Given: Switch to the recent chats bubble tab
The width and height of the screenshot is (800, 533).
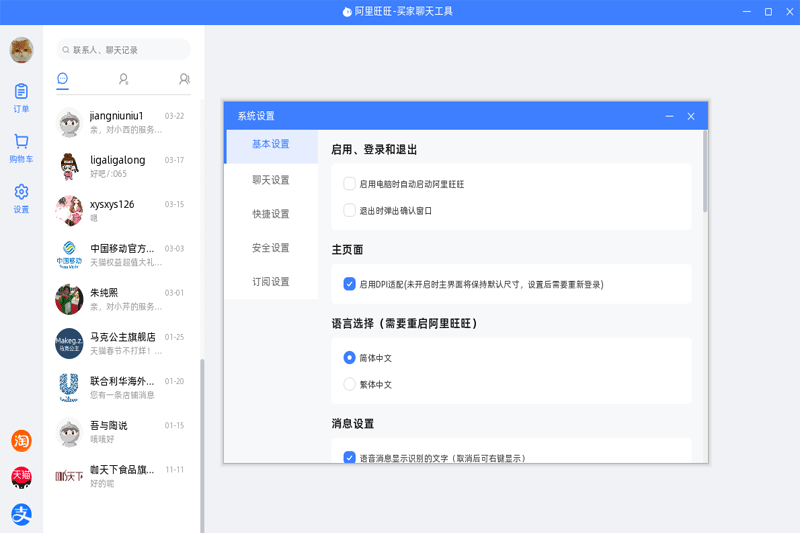Looking at the screenshot, I should [x=62, y=79].
